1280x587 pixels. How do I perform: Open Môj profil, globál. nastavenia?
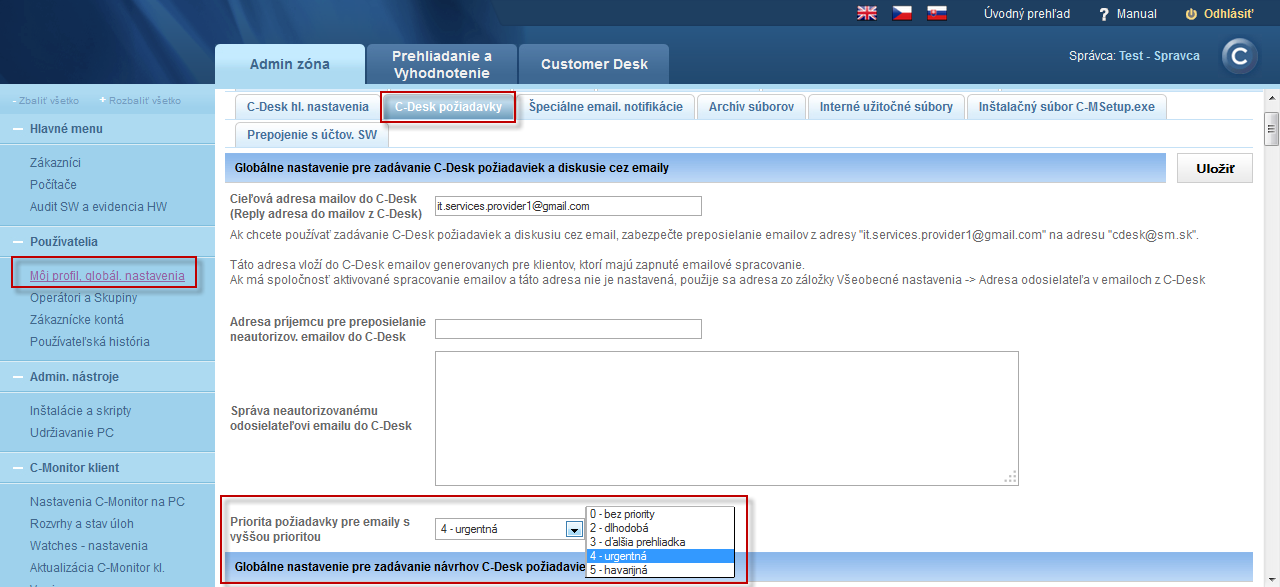[x=107, y=276]
